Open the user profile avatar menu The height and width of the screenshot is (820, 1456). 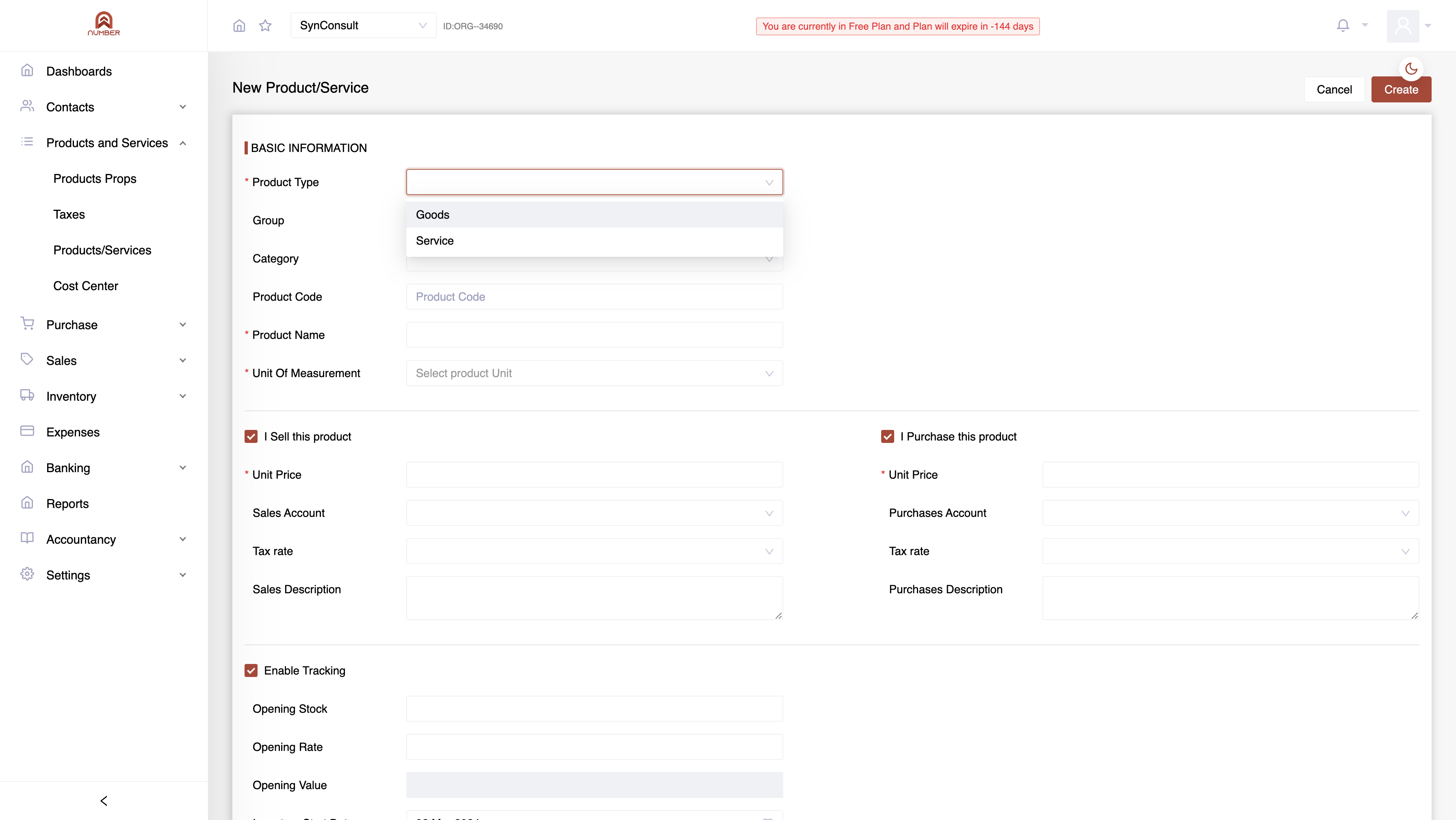tap(1403, 26)
